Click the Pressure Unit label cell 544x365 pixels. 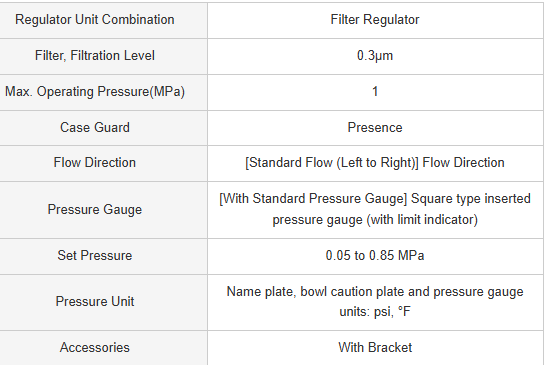103,302
